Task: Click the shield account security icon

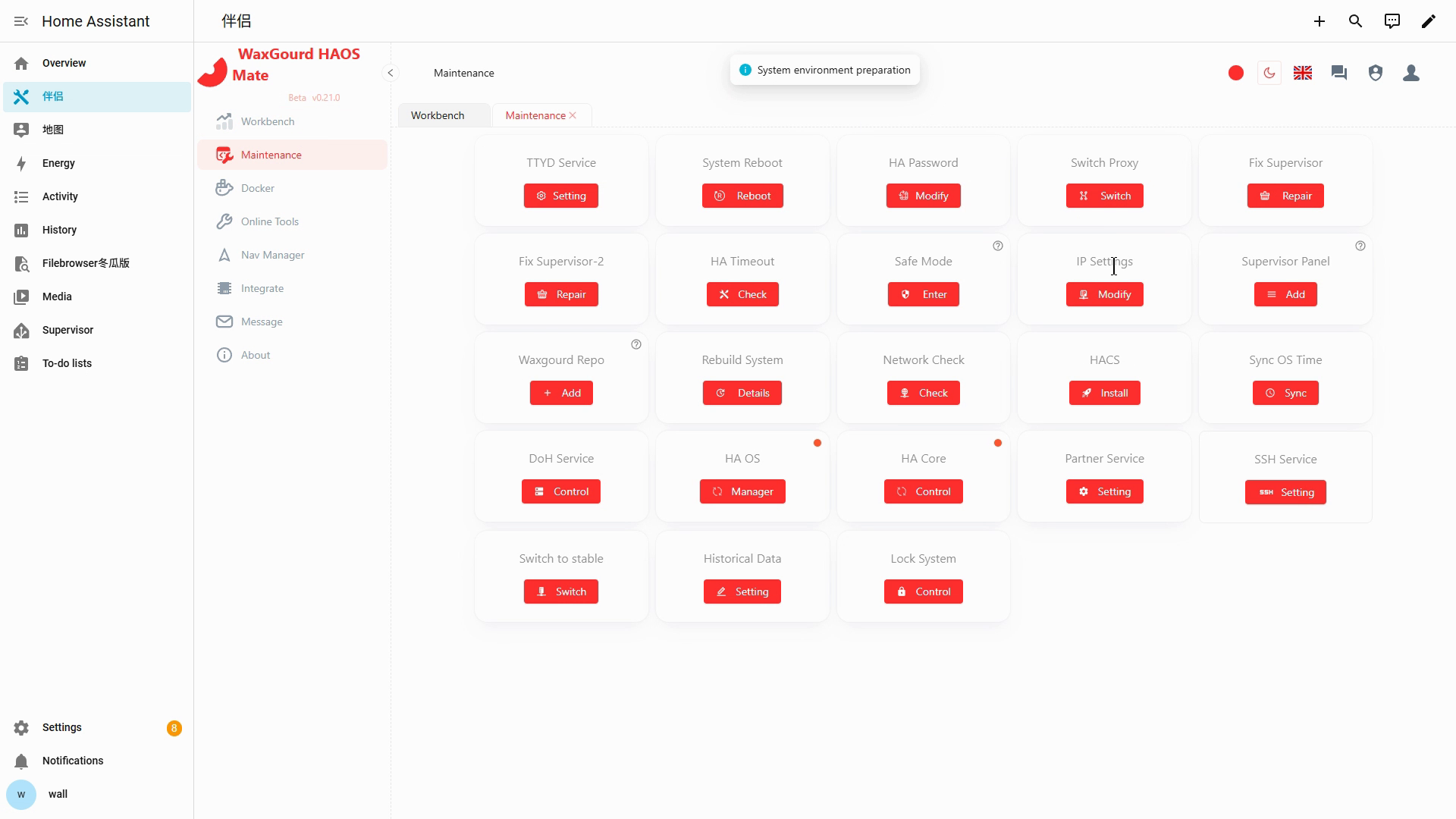Action: tap(1376, 73)
